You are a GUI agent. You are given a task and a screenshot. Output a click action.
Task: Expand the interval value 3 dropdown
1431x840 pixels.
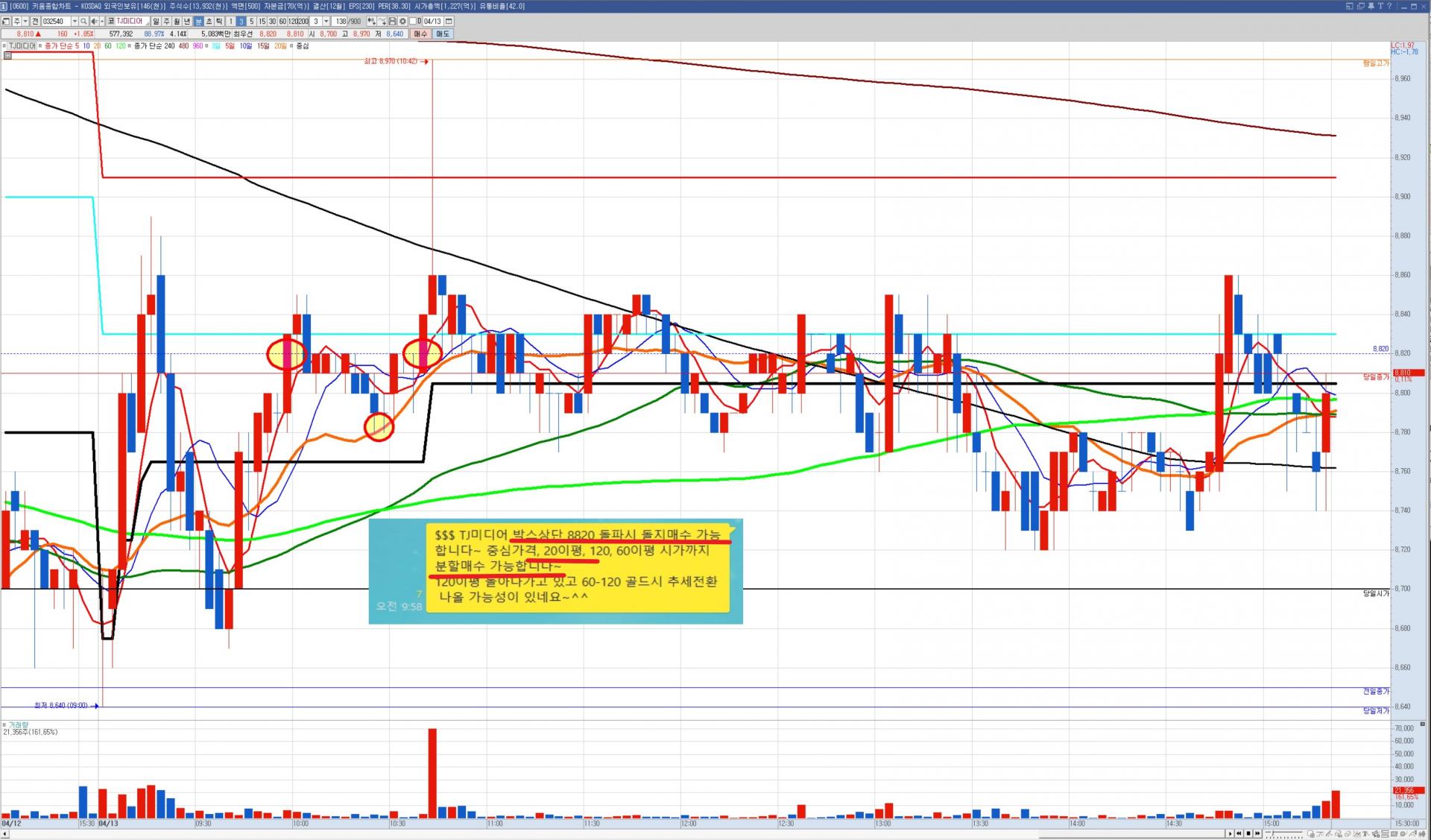326,22
